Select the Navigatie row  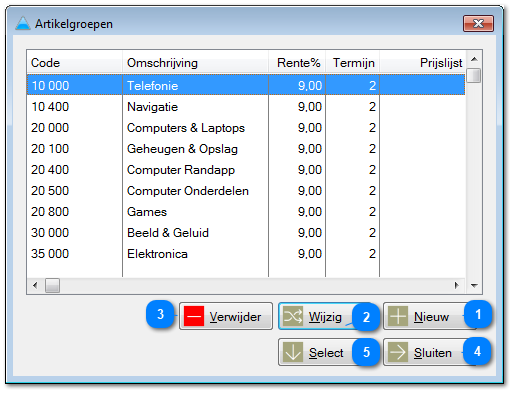point(246,107)
